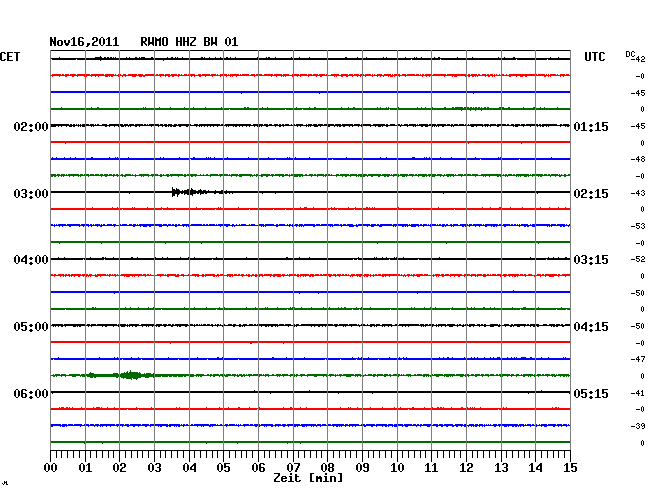Select the 06:00 CET time label
Screen dimensions: 650x494
31,393
